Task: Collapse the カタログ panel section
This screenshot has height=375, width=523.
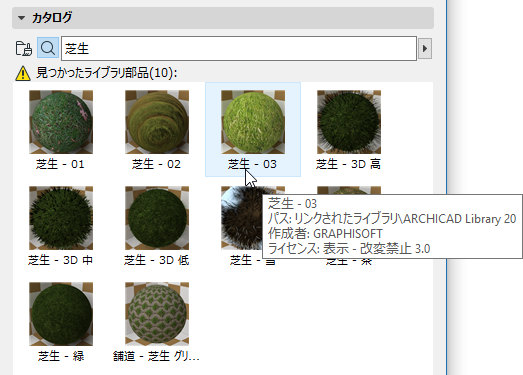Action: coord(22,18)
